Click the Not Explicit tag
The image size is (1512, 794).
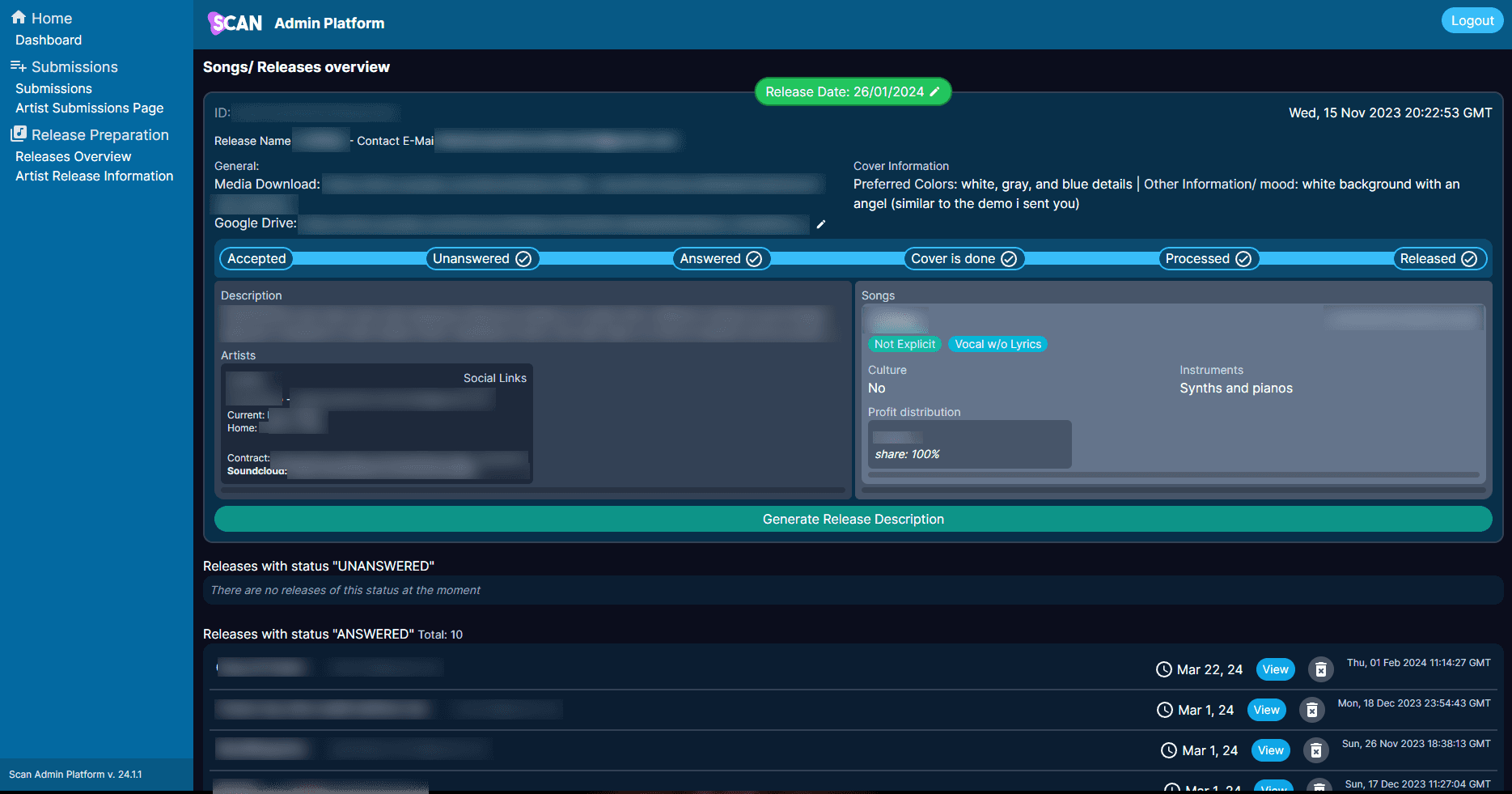[904, 344]
